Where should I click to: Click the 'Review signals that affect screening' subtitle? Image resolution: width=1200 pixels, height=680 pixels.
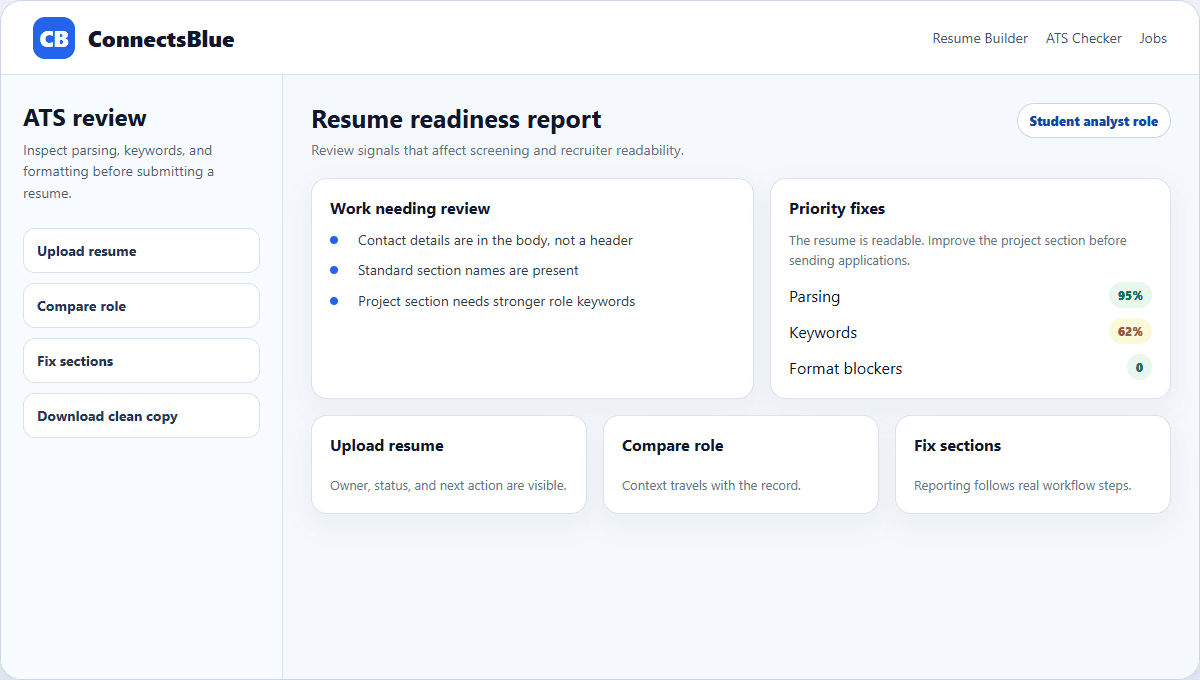pos(497,151)
